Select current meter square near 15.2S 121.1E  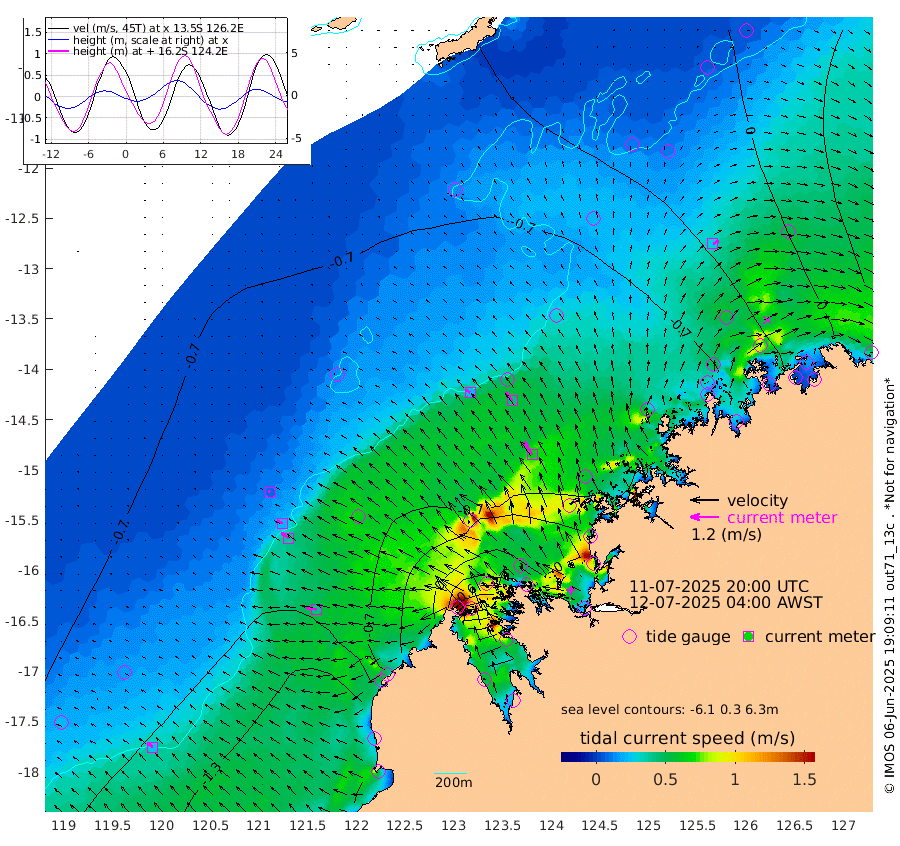click(270, 492)
